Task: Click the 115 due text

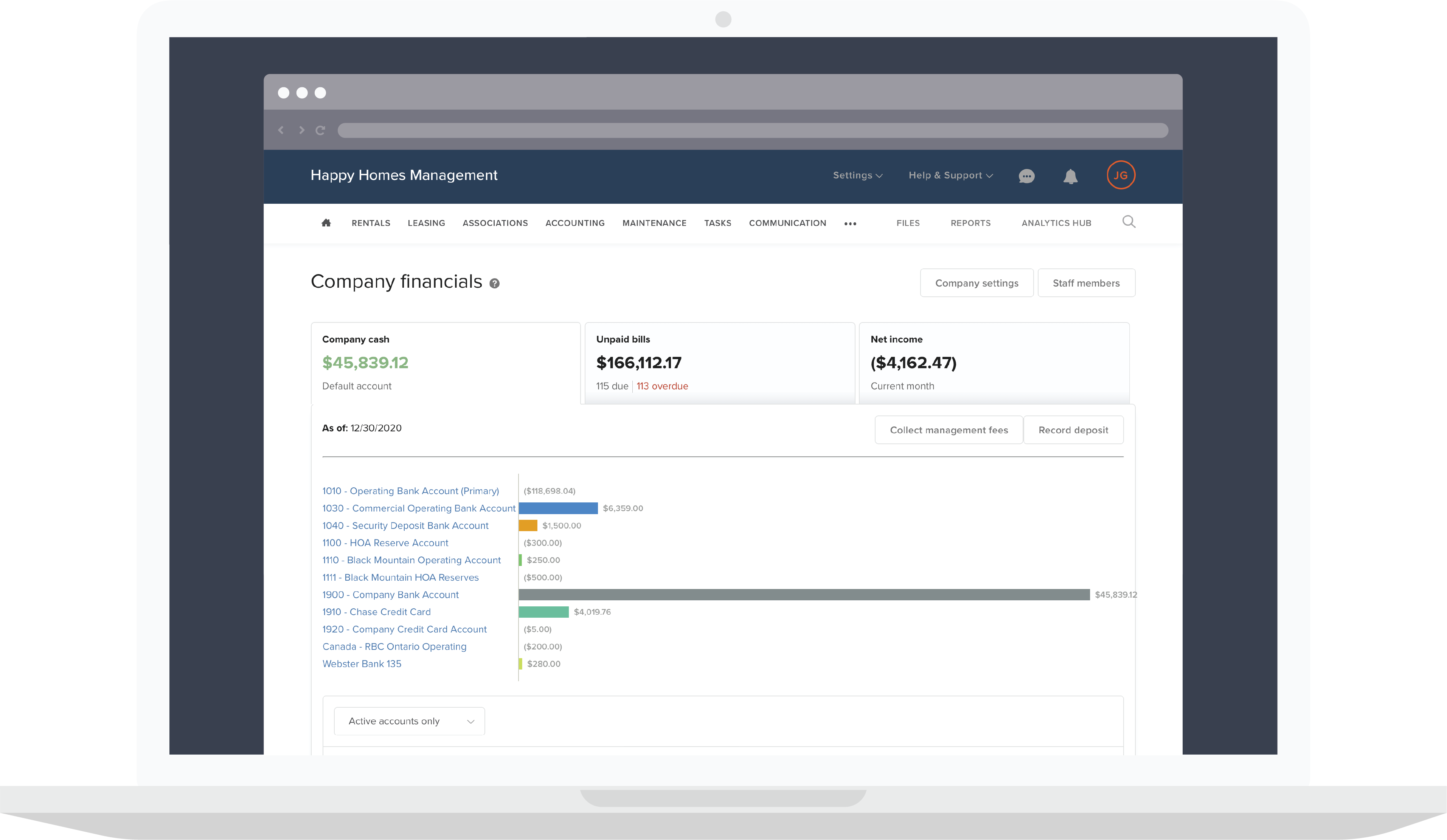Action: pos(612,386)
